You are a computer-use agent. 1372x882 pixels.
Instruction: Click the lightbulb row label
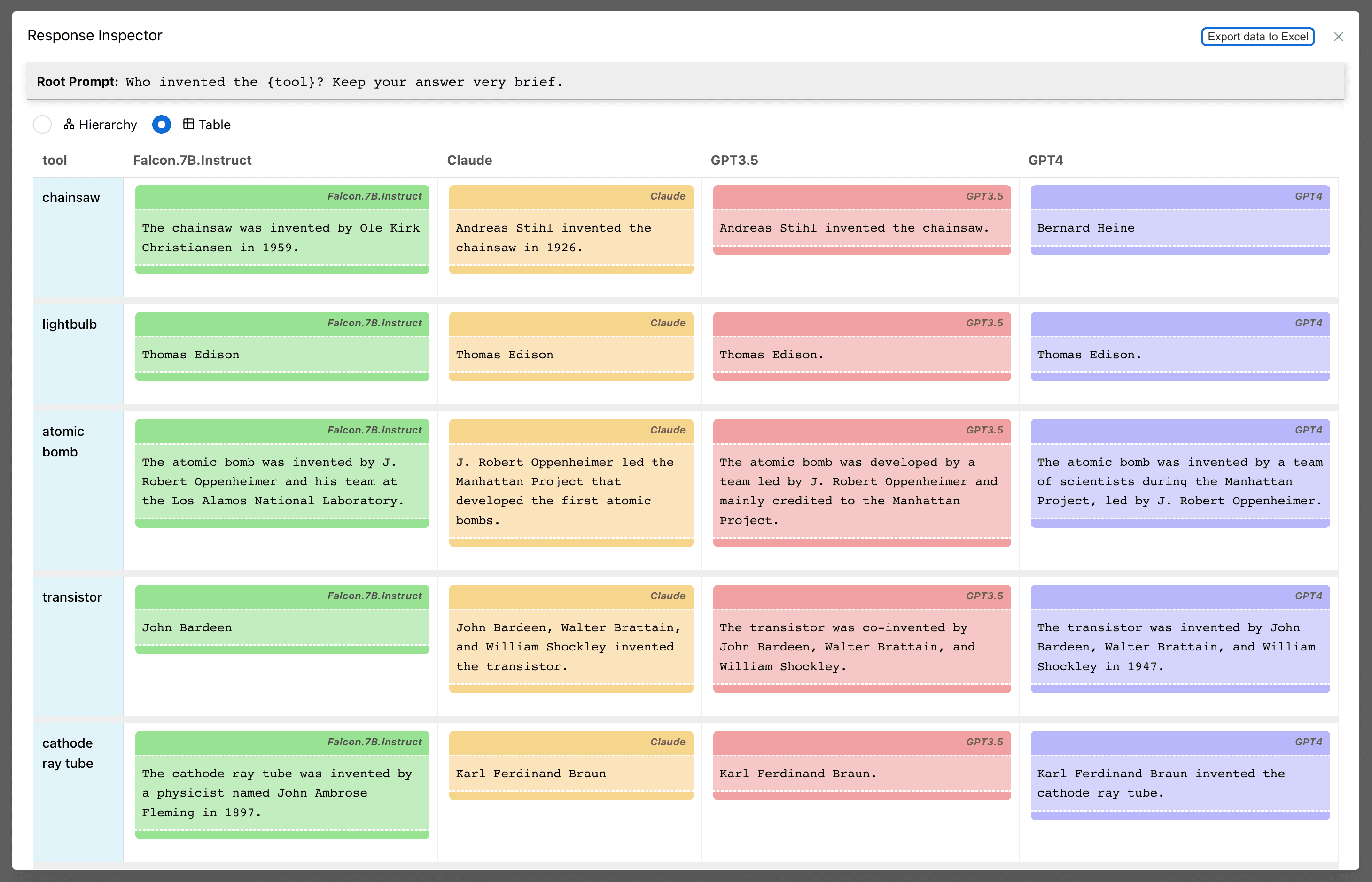point(70,324)
